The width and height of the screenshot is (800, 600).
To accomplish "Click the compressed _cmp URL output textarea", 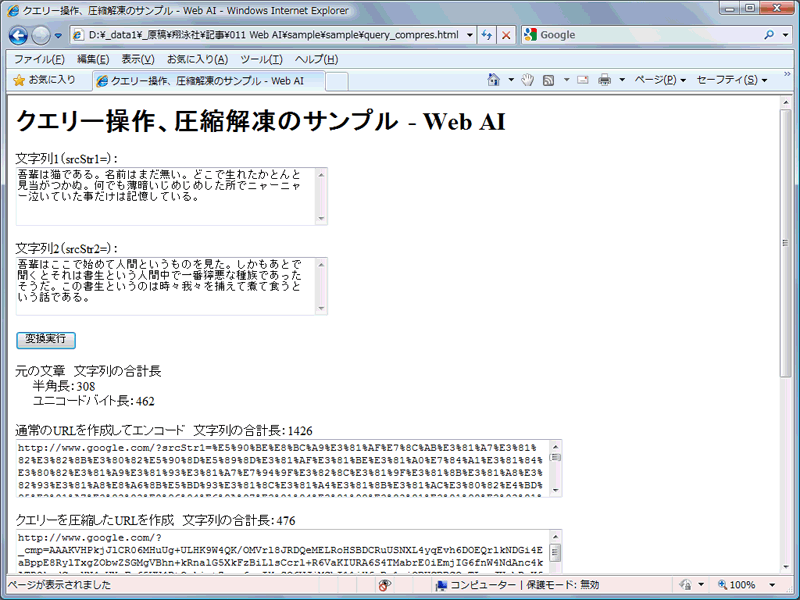I will (283, 551).
